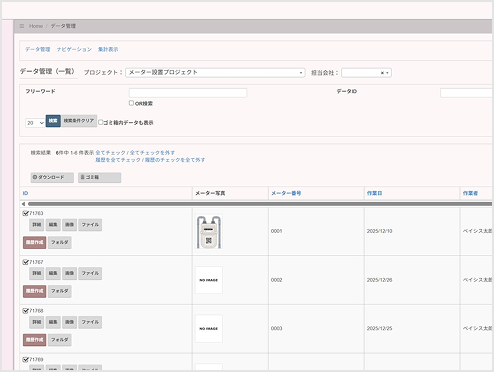Uncheck the checkbox for record 71768
The width and height of the screenshot is (494, 373).
(x=25, y=311)
